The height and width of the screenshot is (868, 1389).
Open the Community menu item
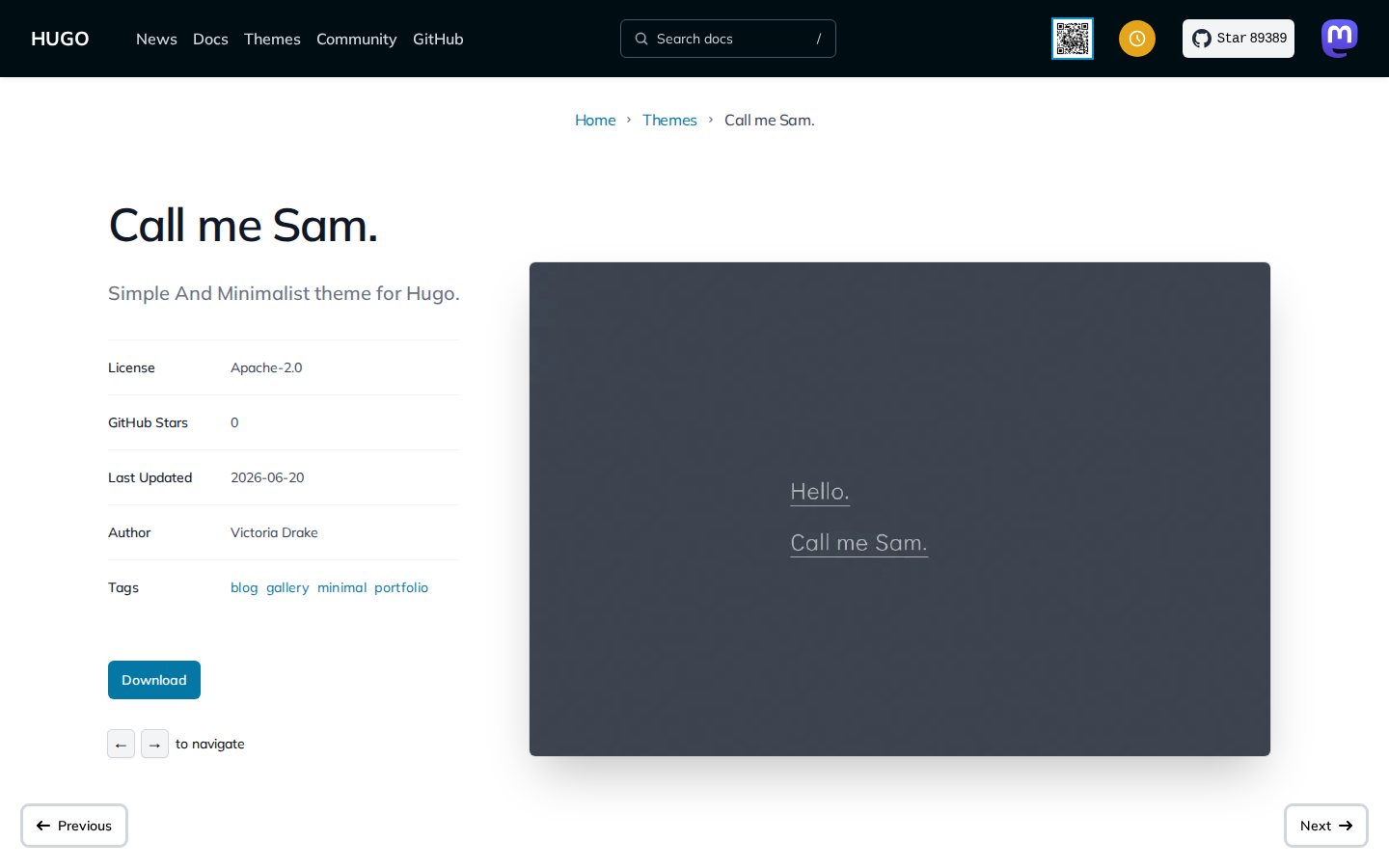[356, 39]
